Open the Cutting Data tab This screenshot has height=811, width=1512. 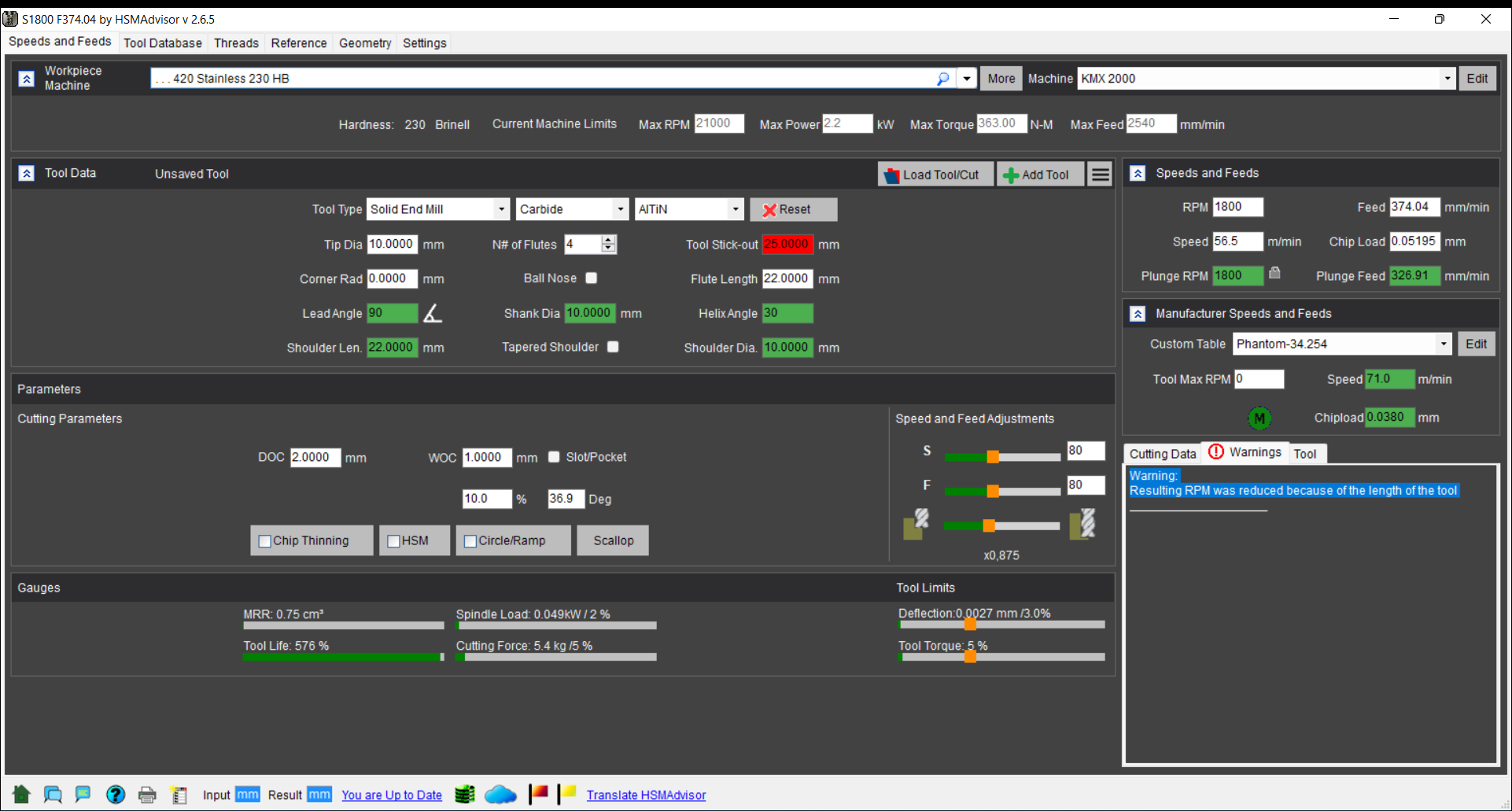[1162, 454]
